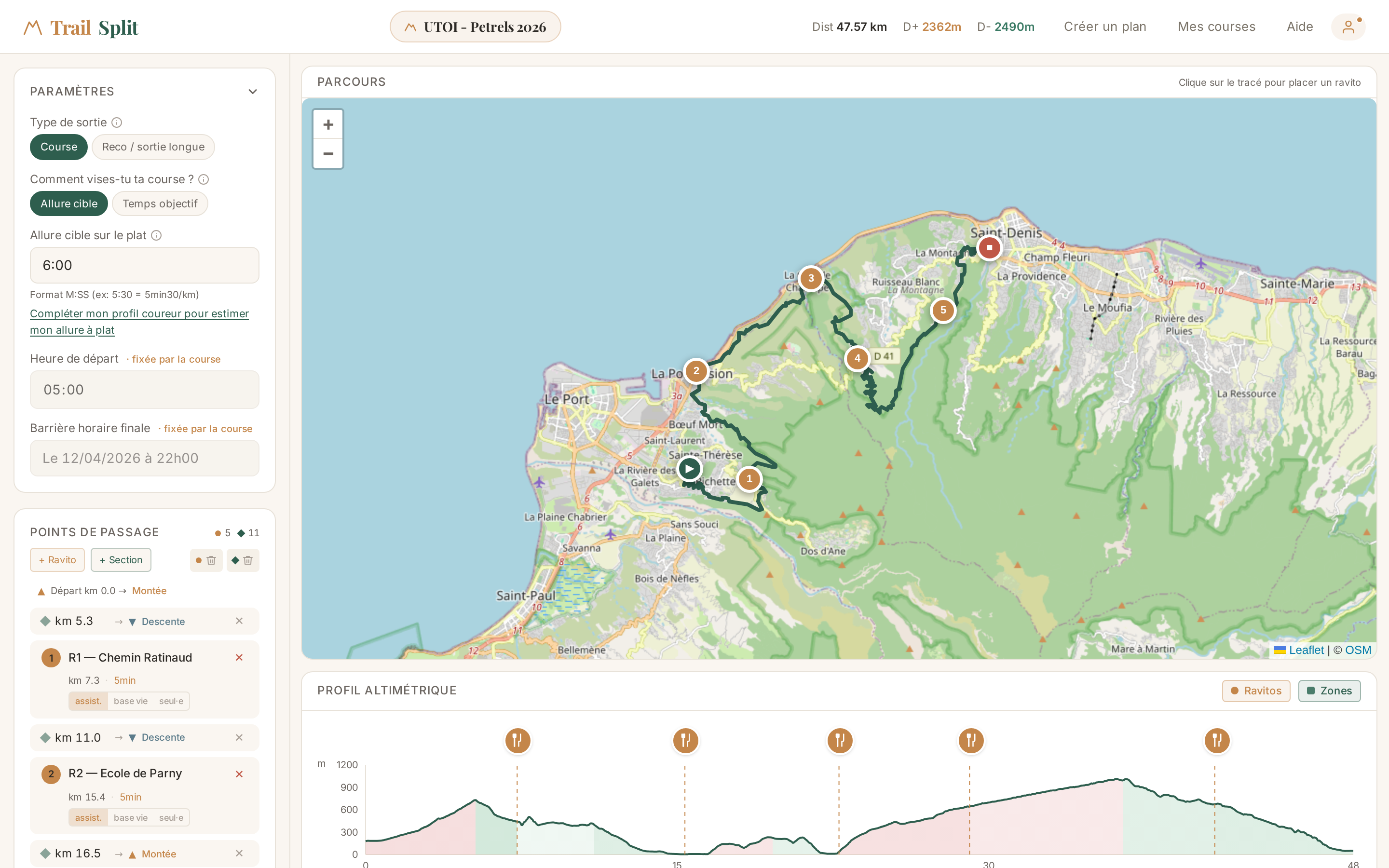Click first ravito fork icon on elevation profile
This screenshot has width=1389, height=868.
click(x=517, y=741)
